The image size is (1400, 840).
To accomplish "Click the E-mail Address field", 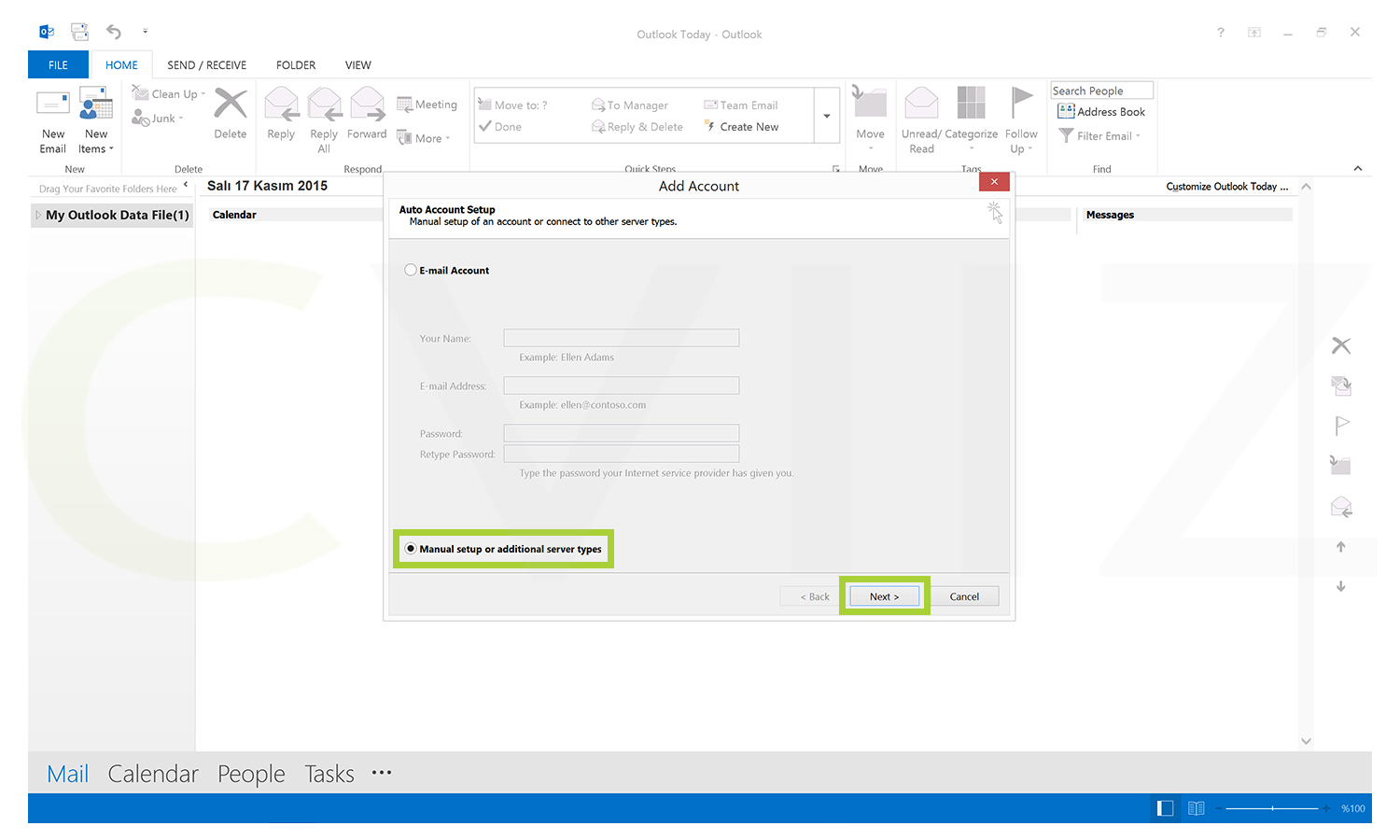I will 622,385.
